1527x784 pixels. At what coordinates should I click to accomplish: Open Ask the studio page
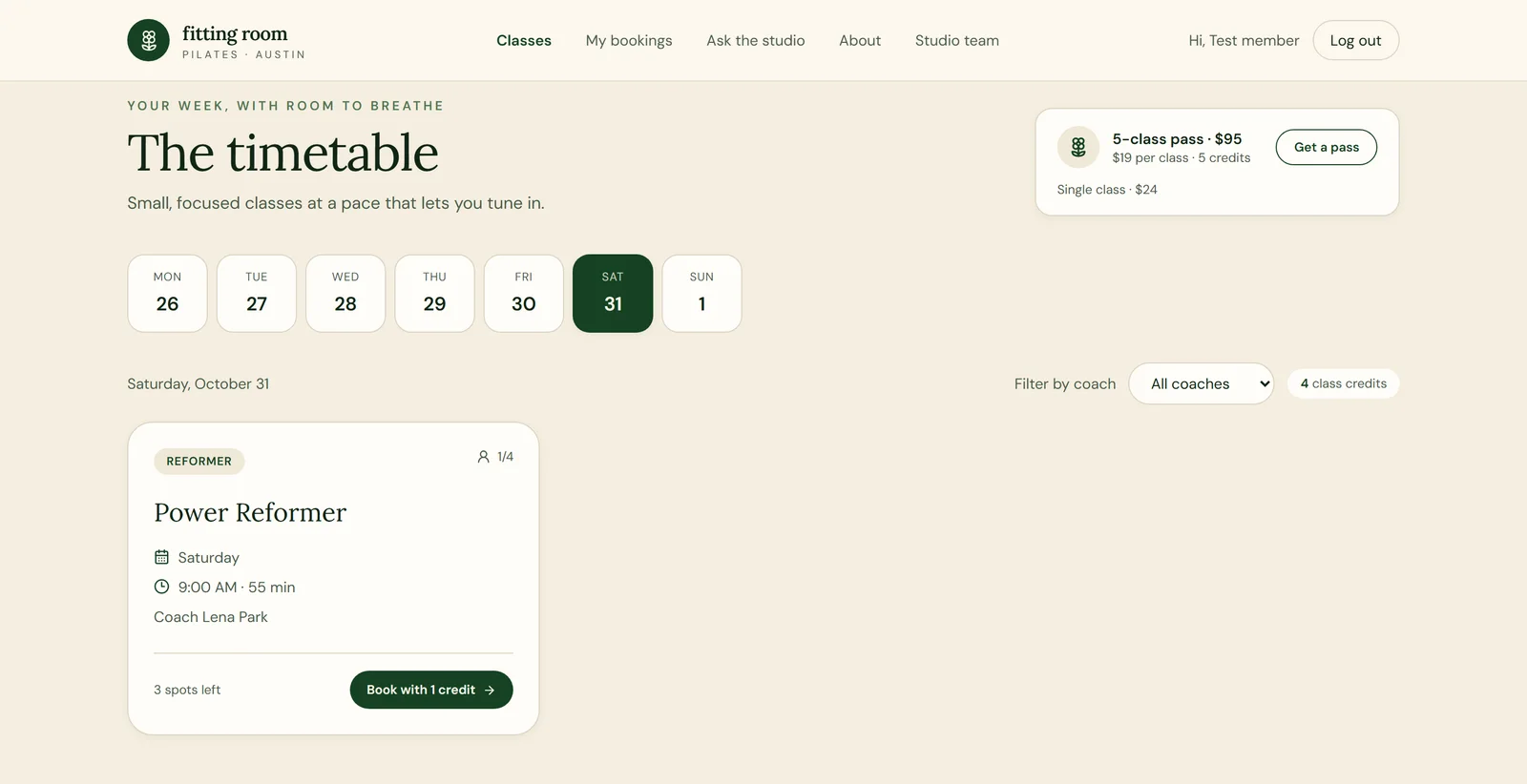pyautogui.click(x=756, y=40)
